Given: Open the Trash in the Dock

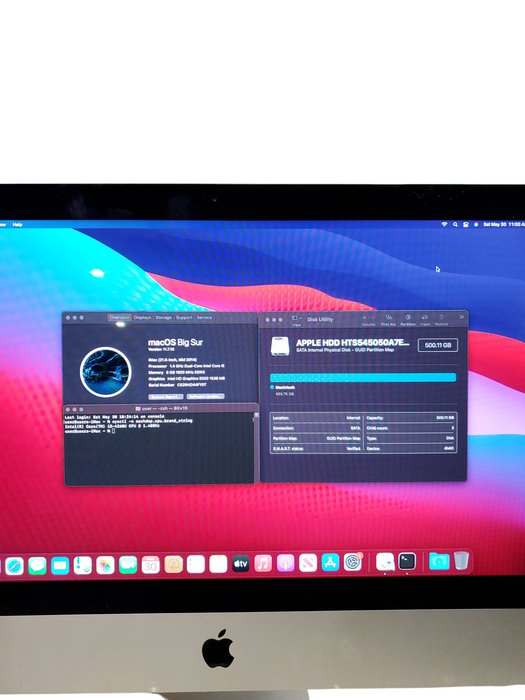Looking at the screenshot, I should click(462, 561).
